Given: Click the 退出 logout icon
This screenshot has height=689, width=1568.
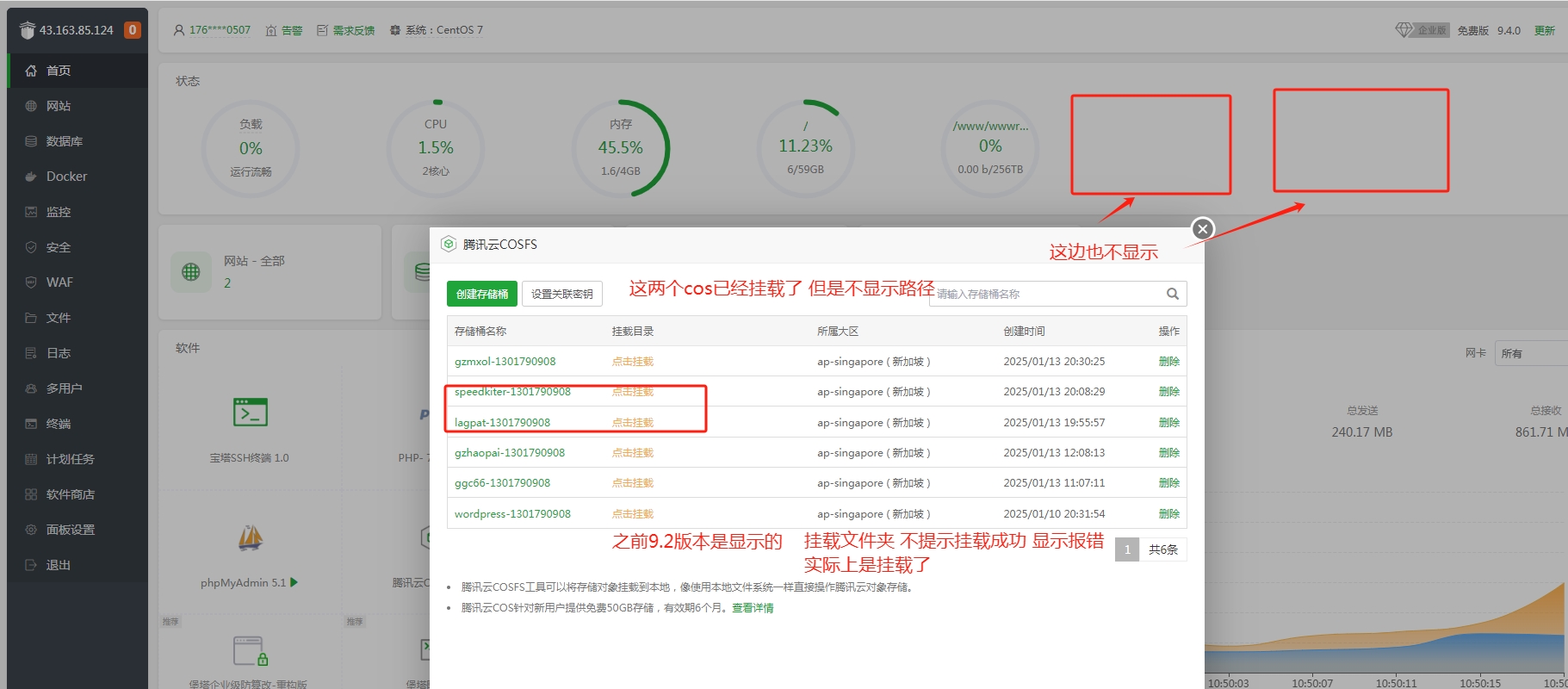Looking at the screenshot, I should coord(31,565).
